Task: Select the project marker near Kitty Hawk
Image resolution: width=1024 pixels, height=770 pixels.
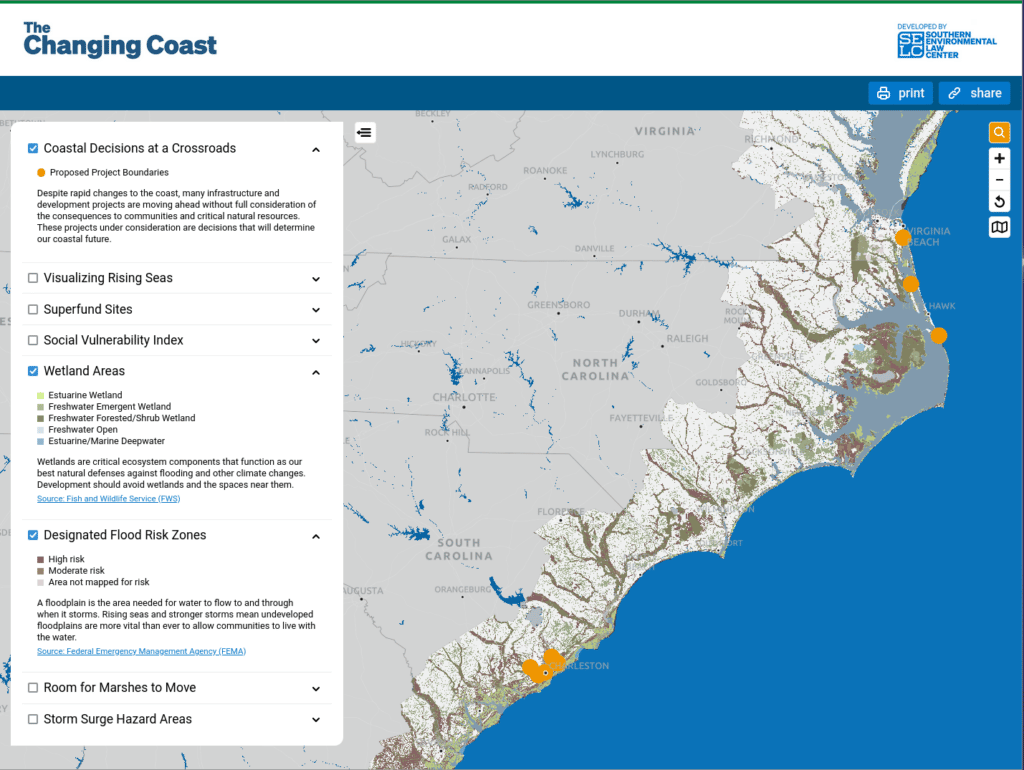Action: click(910, 283)
